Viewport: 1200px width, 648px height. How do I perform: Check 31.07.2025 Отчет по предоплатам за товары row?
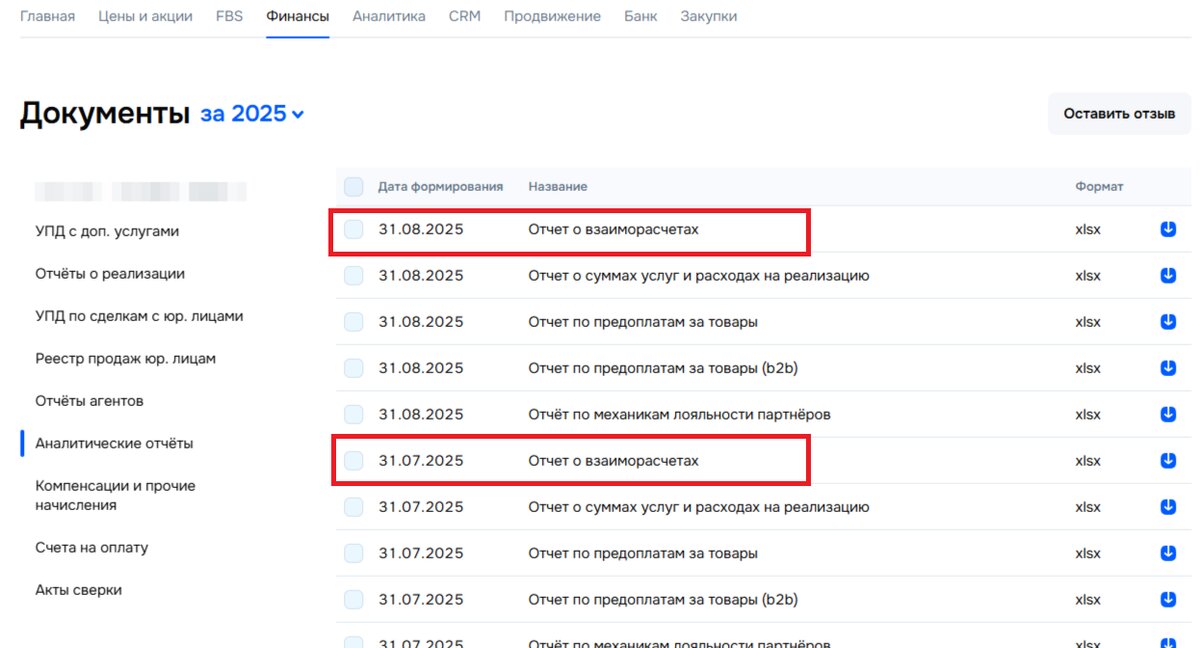(x=354, y=553)
